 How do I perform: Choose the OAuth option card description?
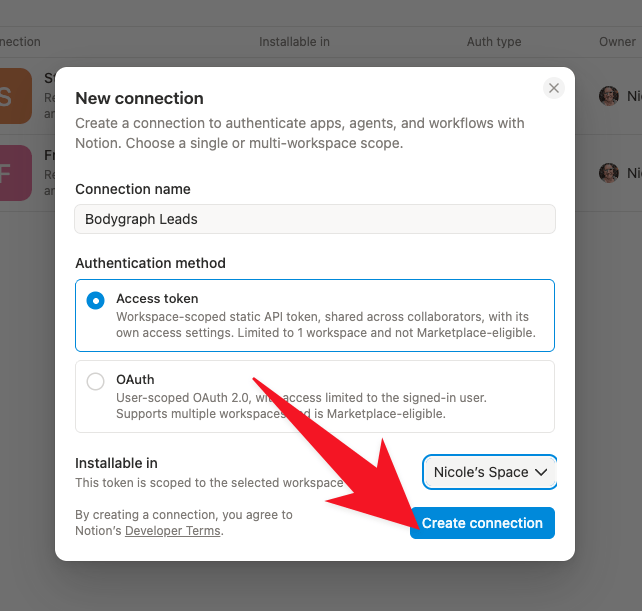[301, 406]
